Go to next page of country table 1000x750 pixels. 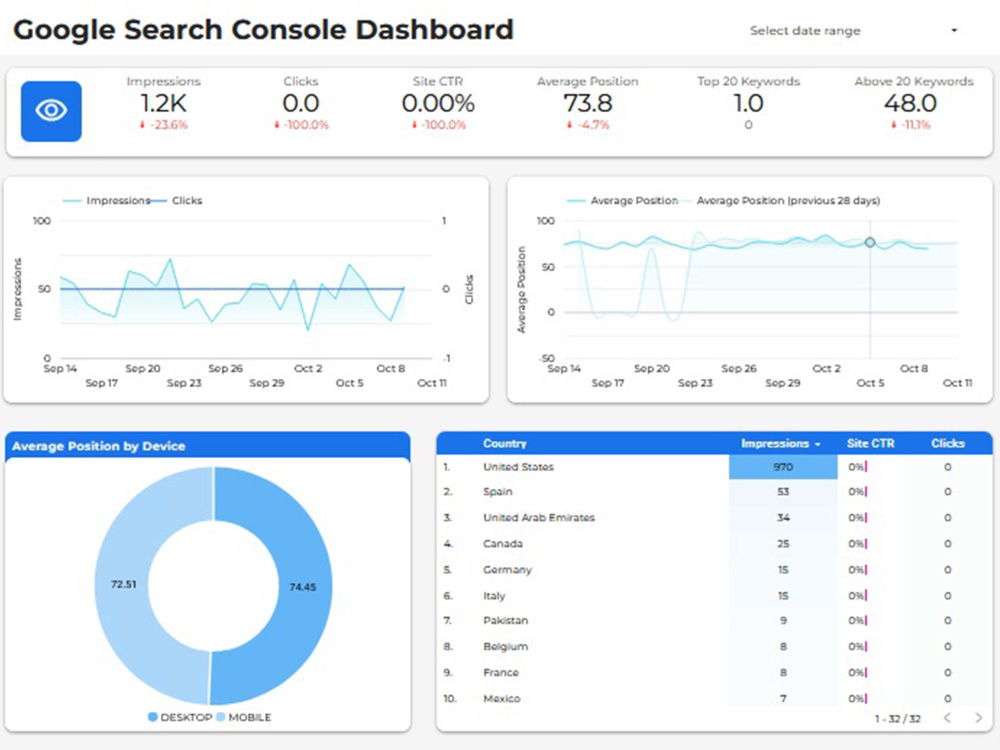[x=978, y=718]
